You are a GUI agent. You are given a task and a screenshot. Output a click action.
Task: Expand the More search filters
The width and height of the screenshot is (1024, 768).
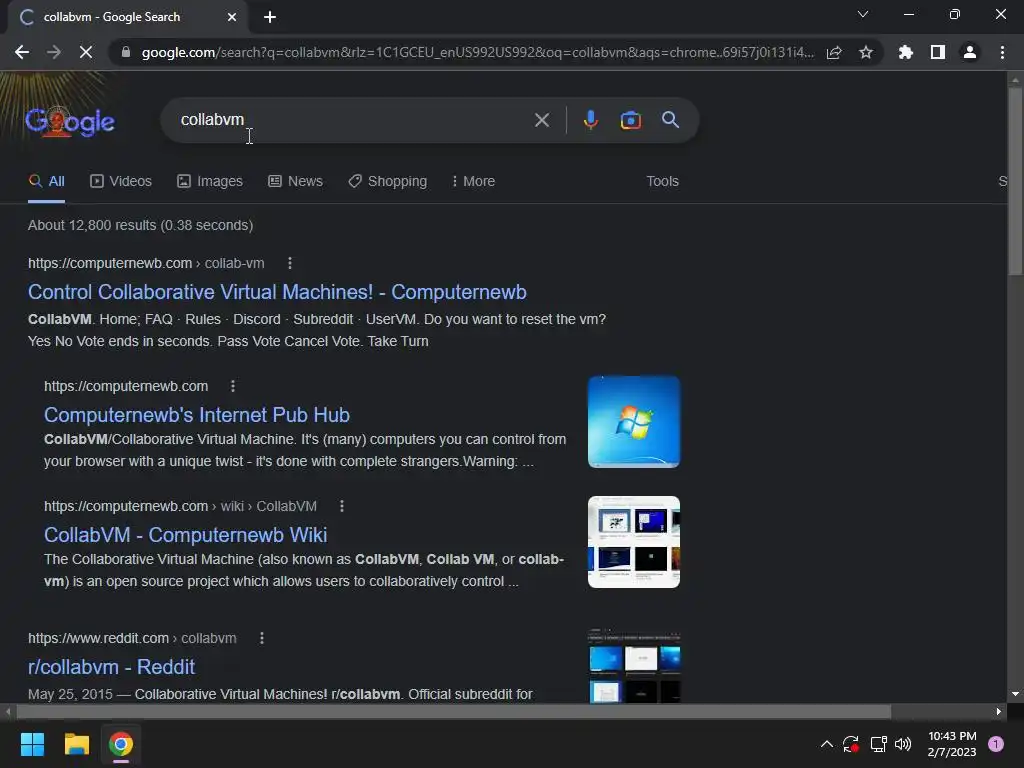[x=473, y=182]
